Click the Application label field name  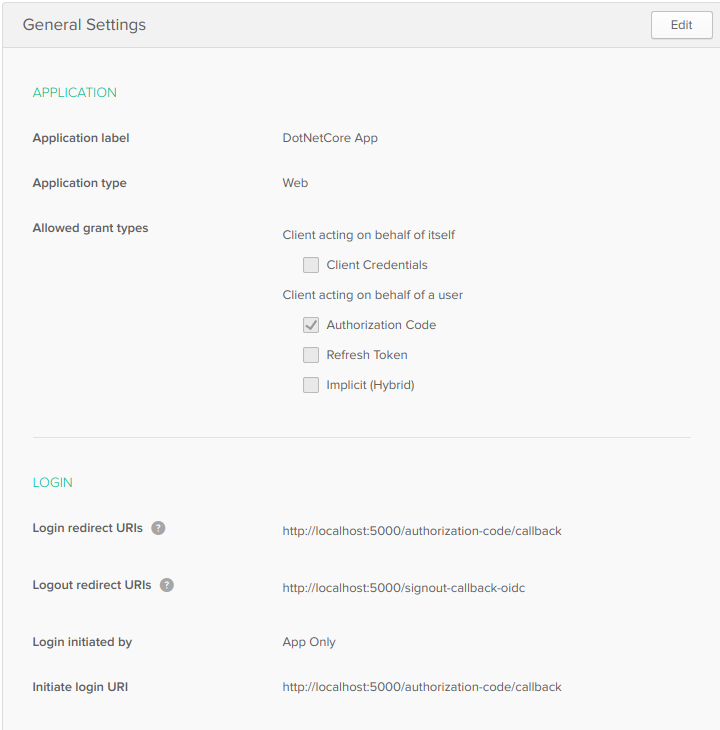click(81, 138)
